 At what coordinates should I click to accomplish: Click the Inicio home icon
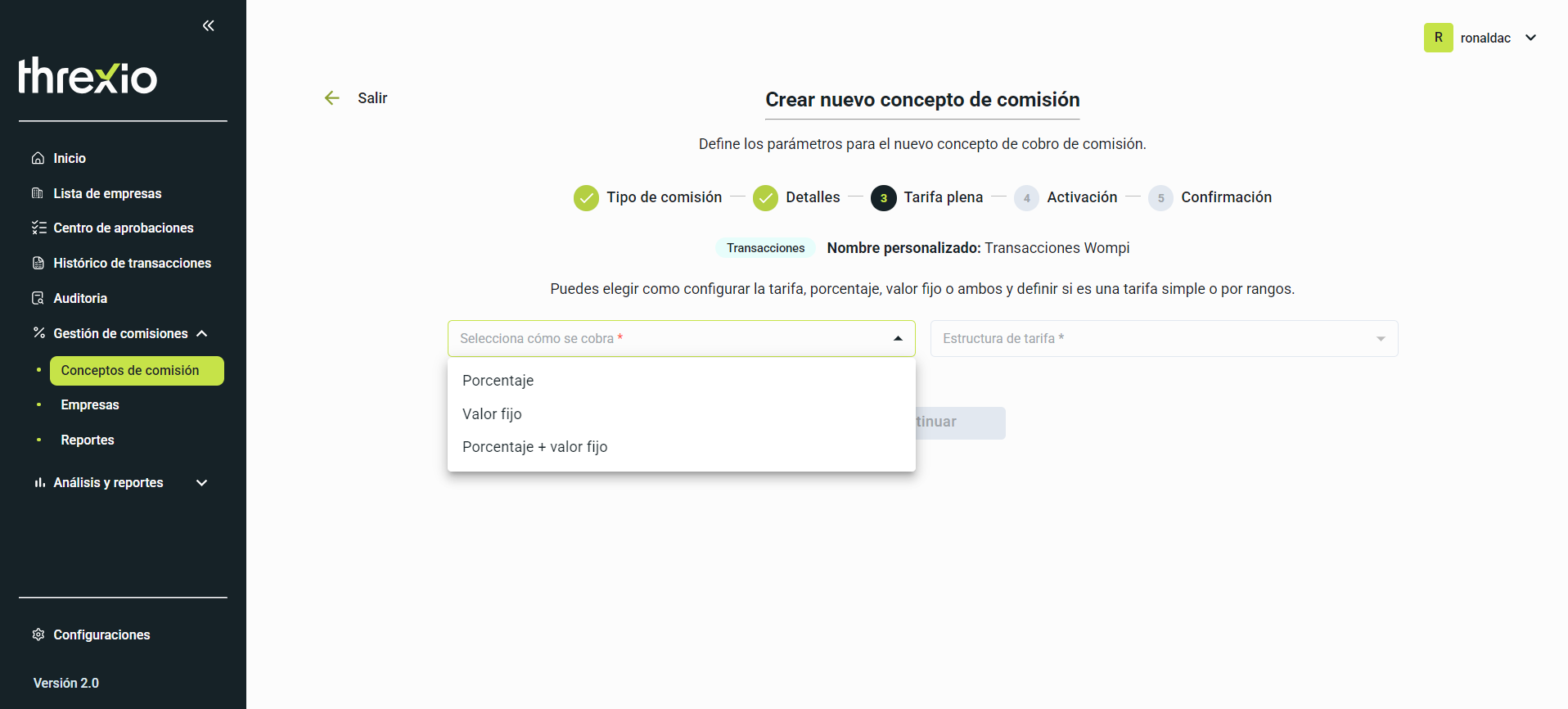point(38,158)
